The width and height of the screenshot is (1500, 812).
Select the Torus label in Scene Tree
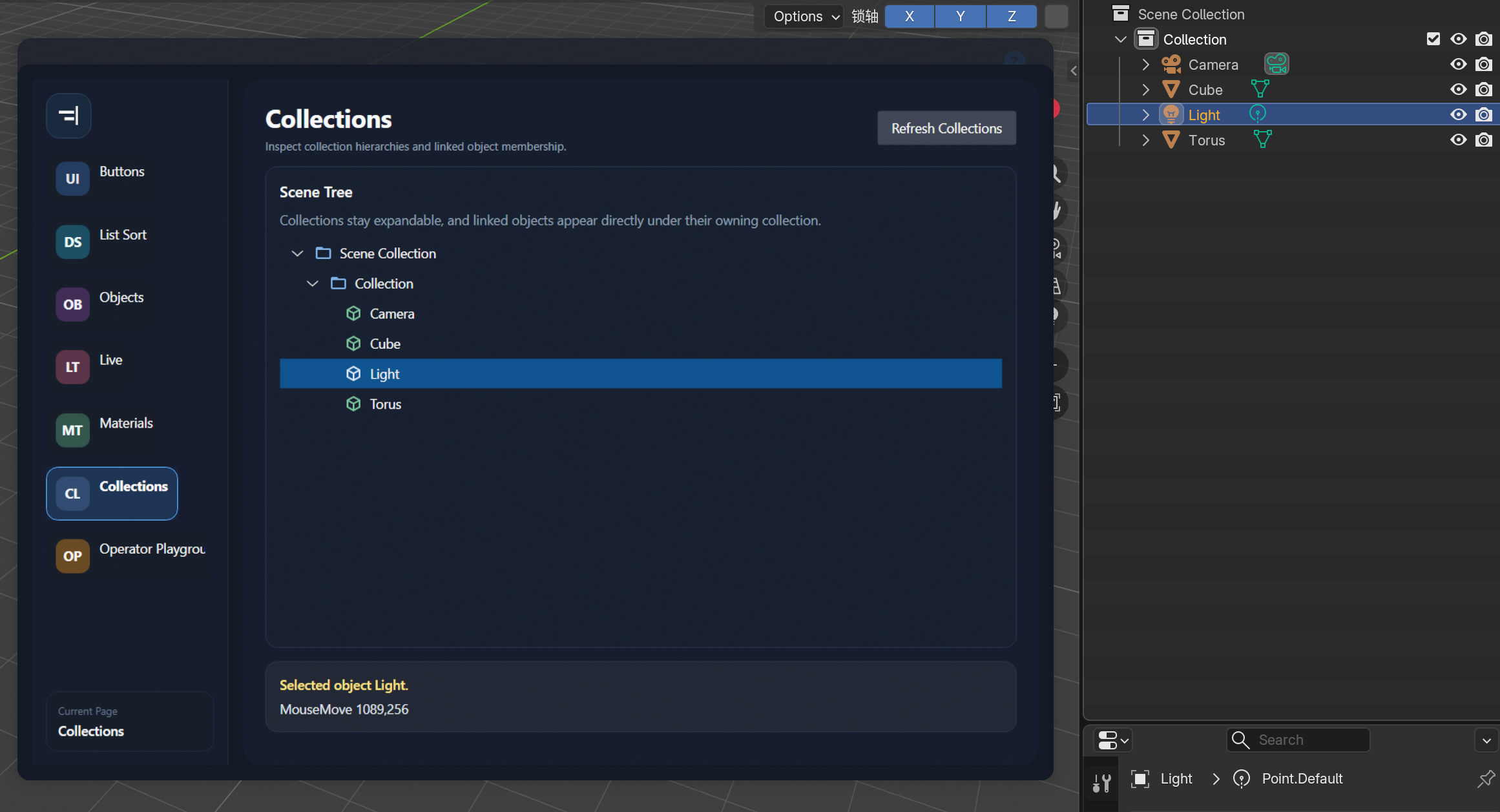click(x=386, y=404)
